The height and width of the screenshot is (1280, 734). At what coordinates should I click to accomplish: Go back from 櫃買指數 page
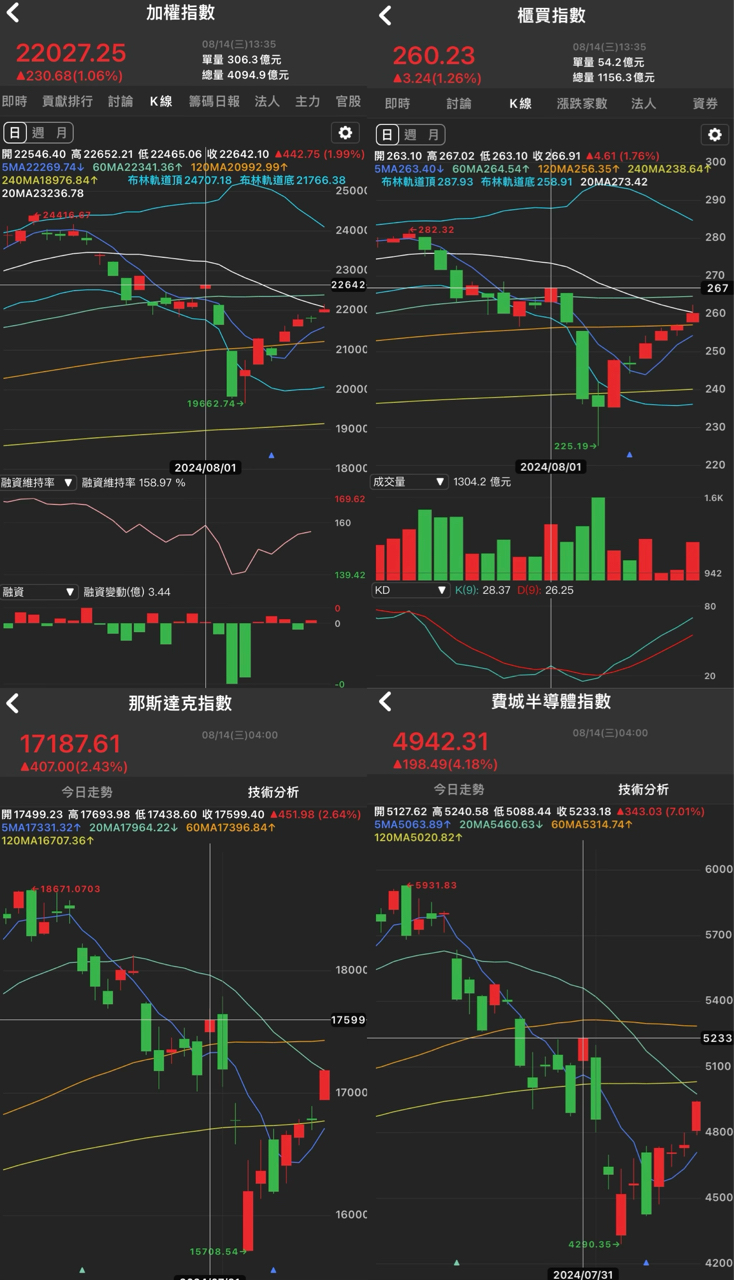tap(385, 16)
